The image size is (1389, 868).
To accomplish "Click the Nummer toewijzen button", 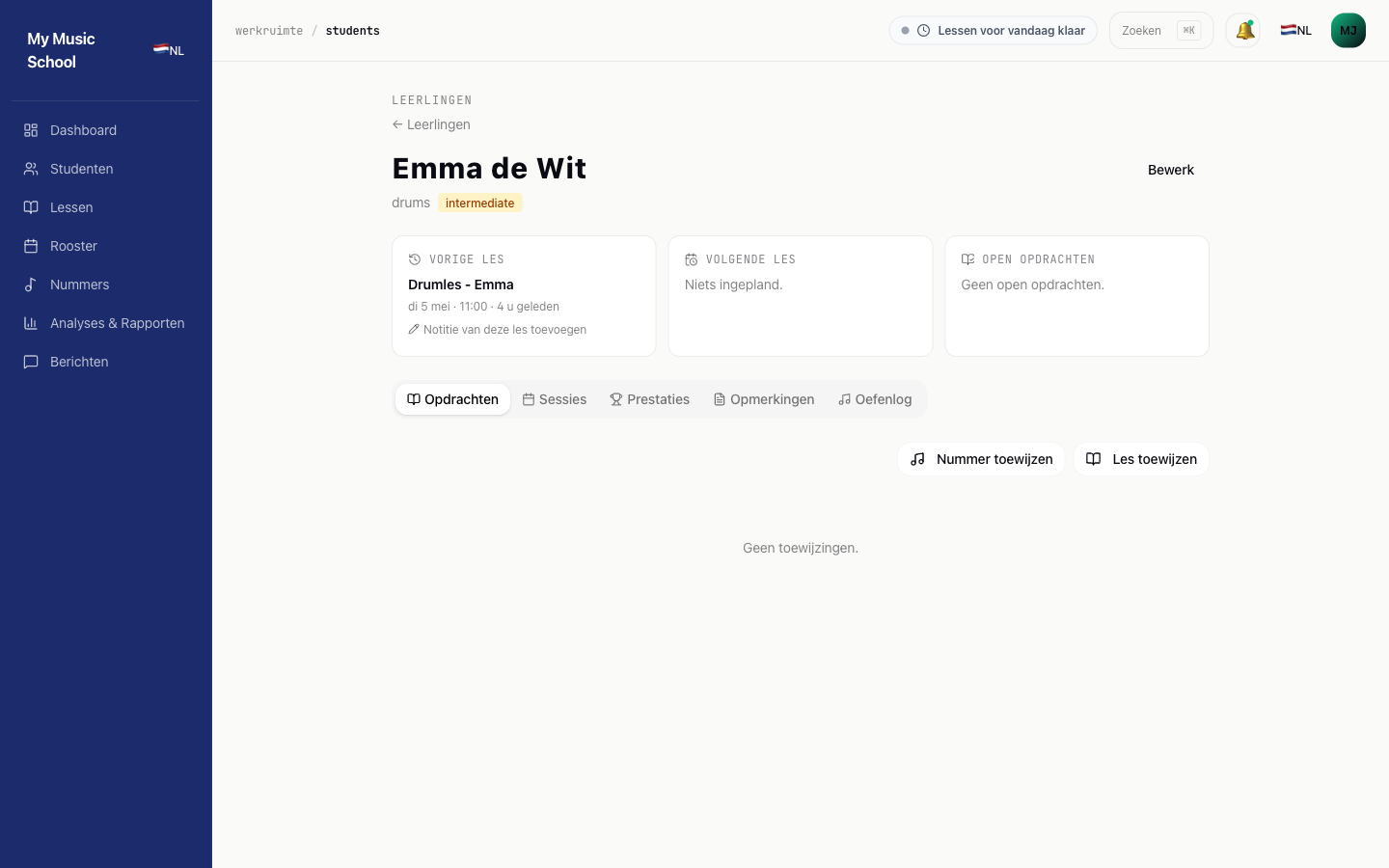I will pos(981,459).
